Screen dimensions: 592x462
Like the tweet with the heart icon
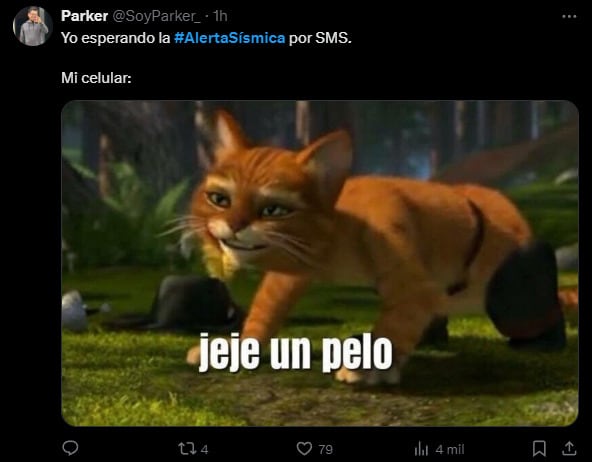(304, 449)
